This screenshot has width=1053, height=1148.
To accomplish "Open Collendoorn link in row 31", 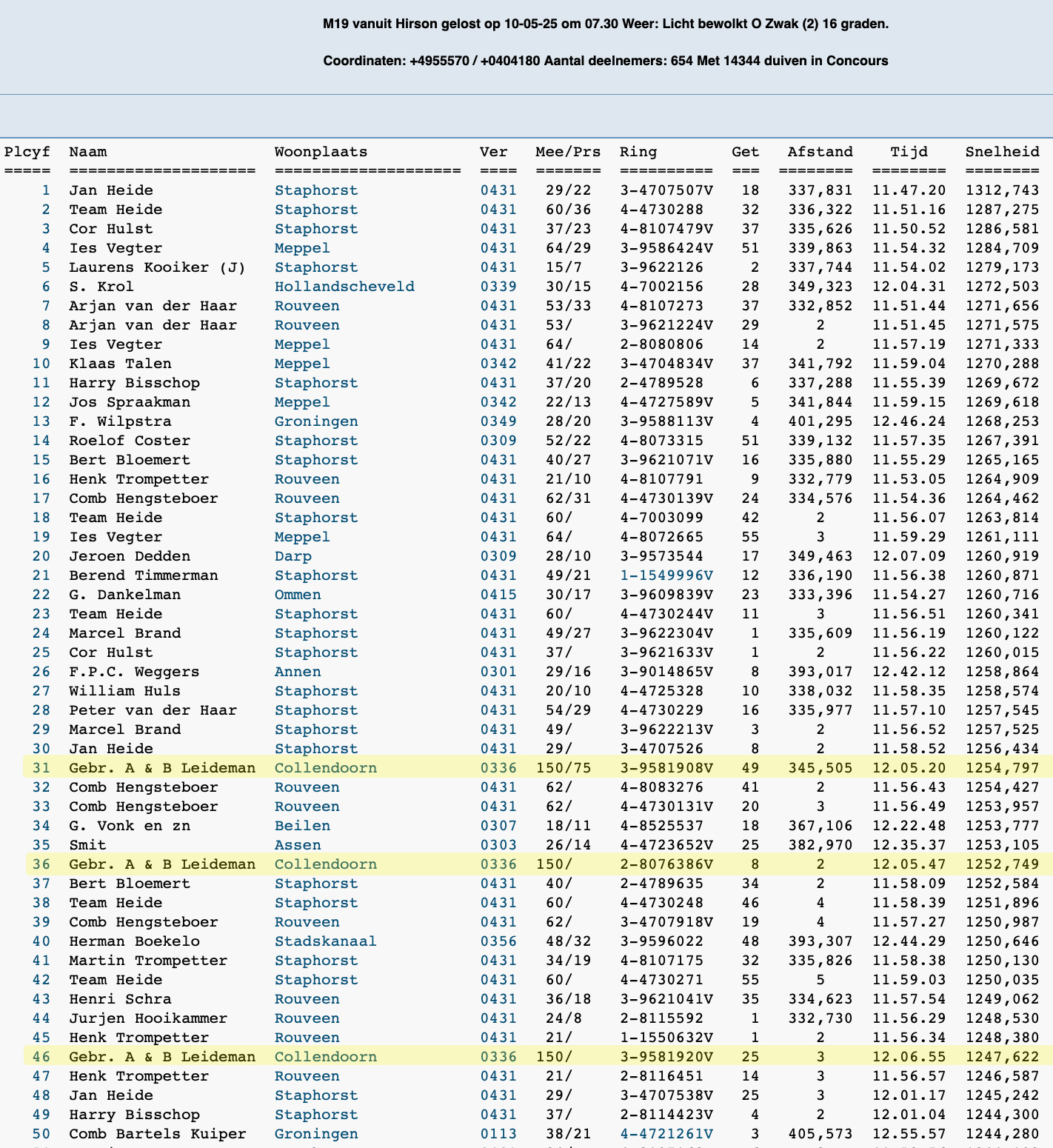I will (x=326, y=768).
